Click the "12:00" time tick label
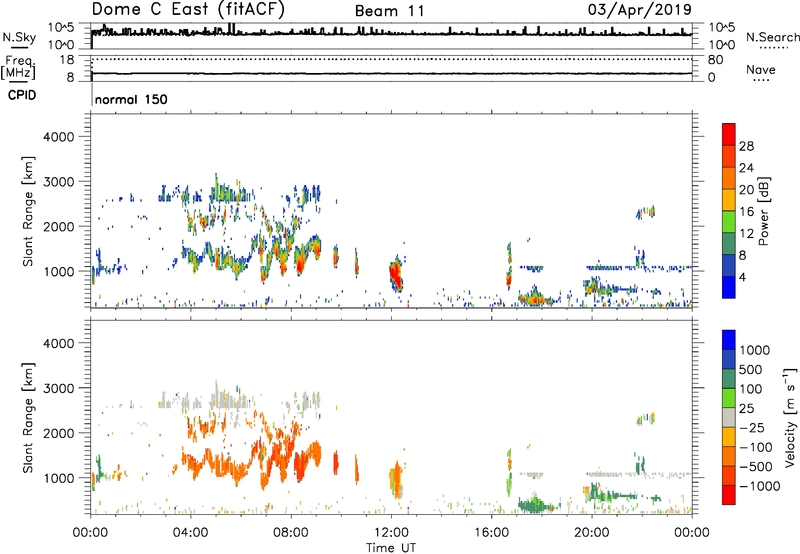This screenshot has width=800, height=554. pos(391,533)
